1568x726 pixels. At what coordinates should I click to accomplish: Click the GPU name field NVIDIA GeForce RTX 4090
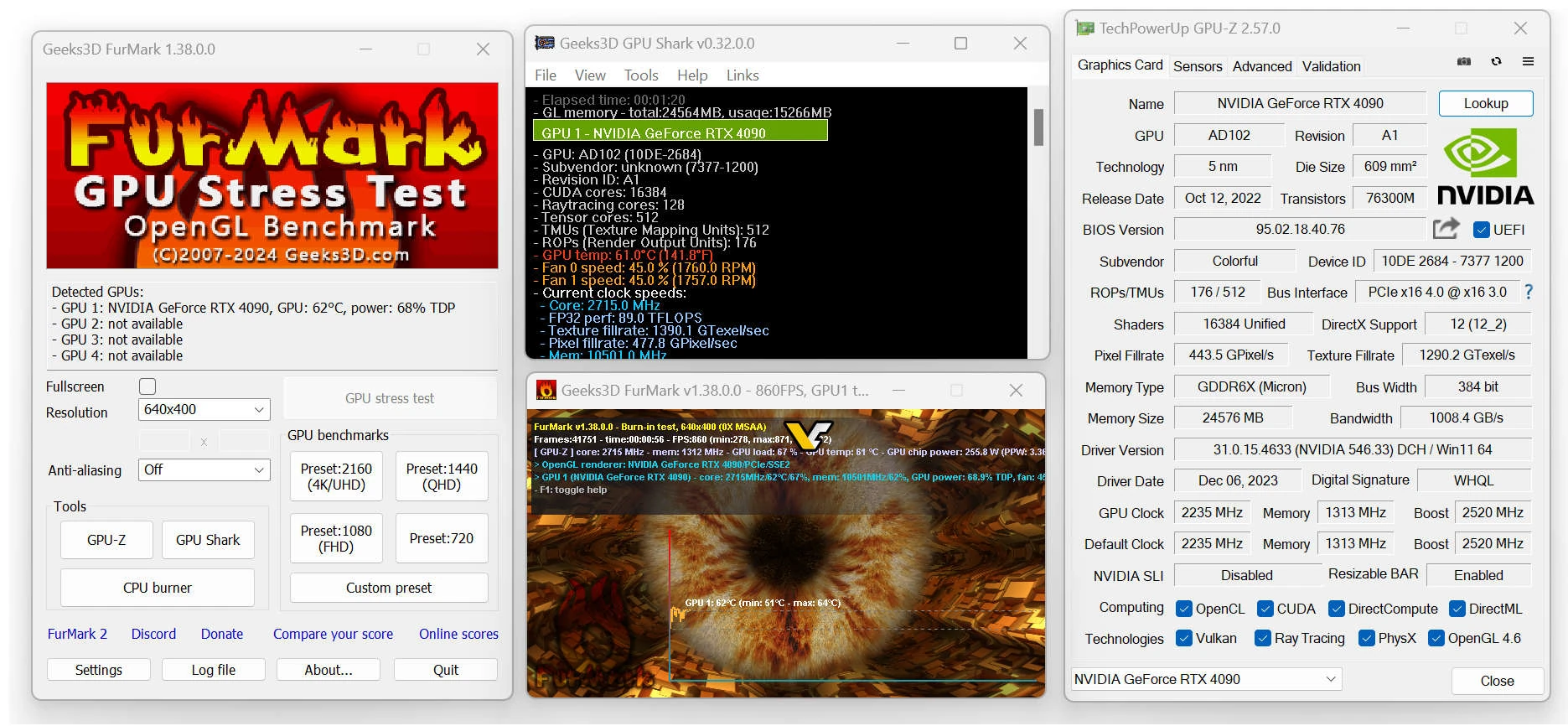point(1300,103)
